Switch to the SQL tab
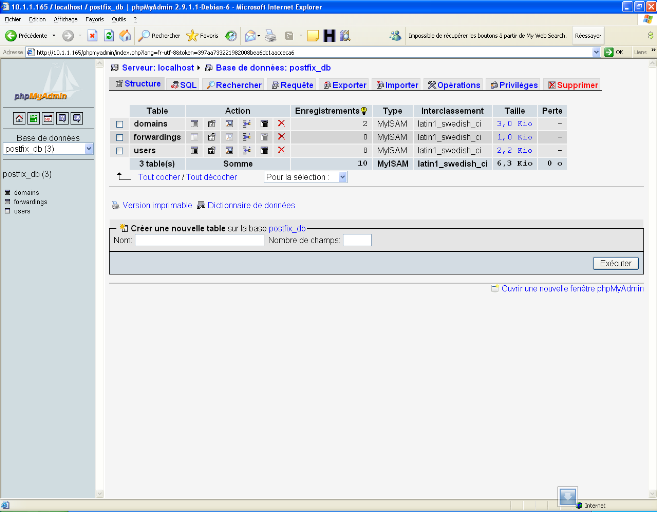Image resolution: width=657 pixels, height=512 pixels. pos(183,85)
